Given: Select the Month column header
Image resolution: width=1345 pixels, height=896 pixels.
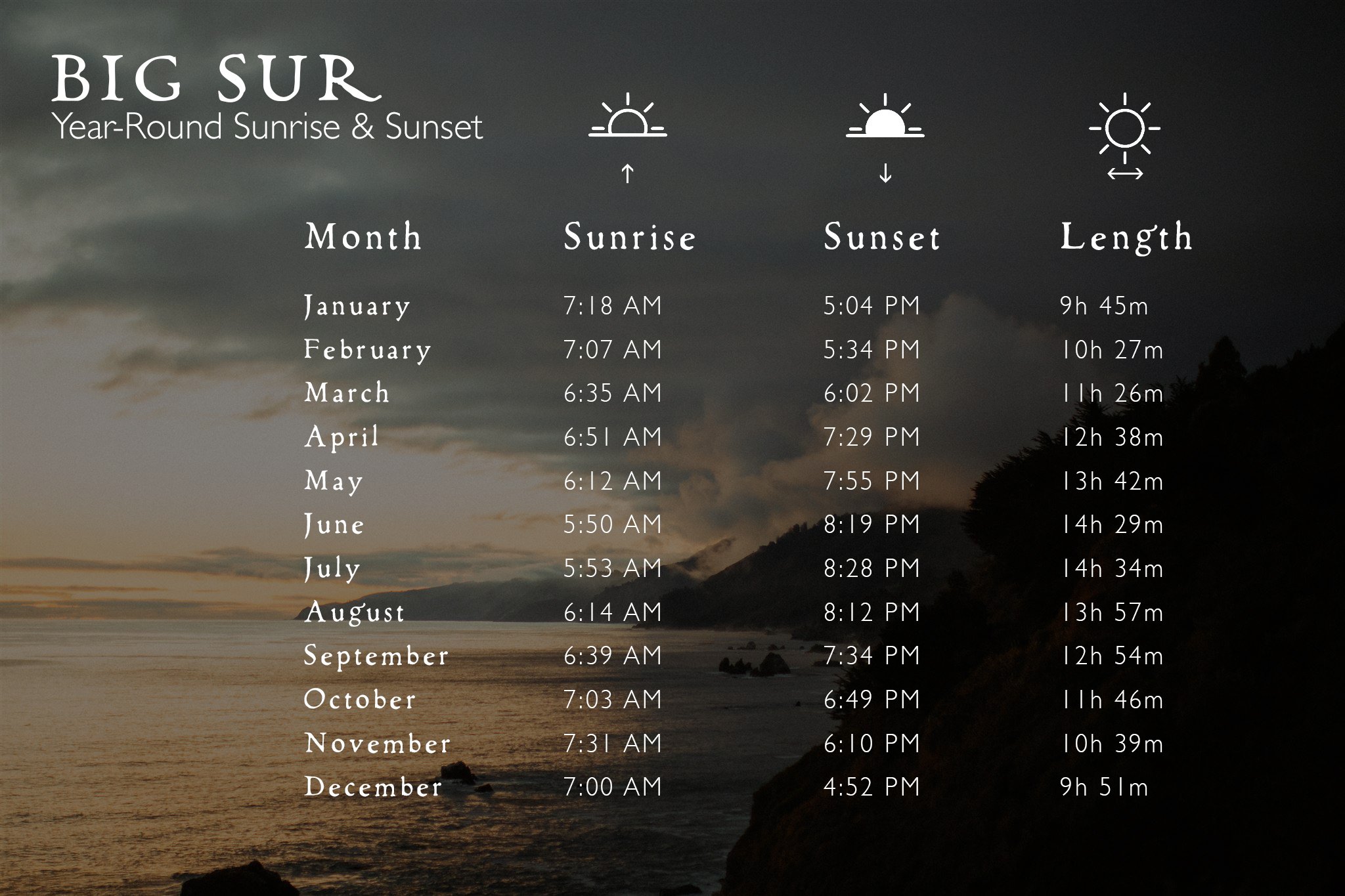Looking at the screenshot, I should point(363,236).
